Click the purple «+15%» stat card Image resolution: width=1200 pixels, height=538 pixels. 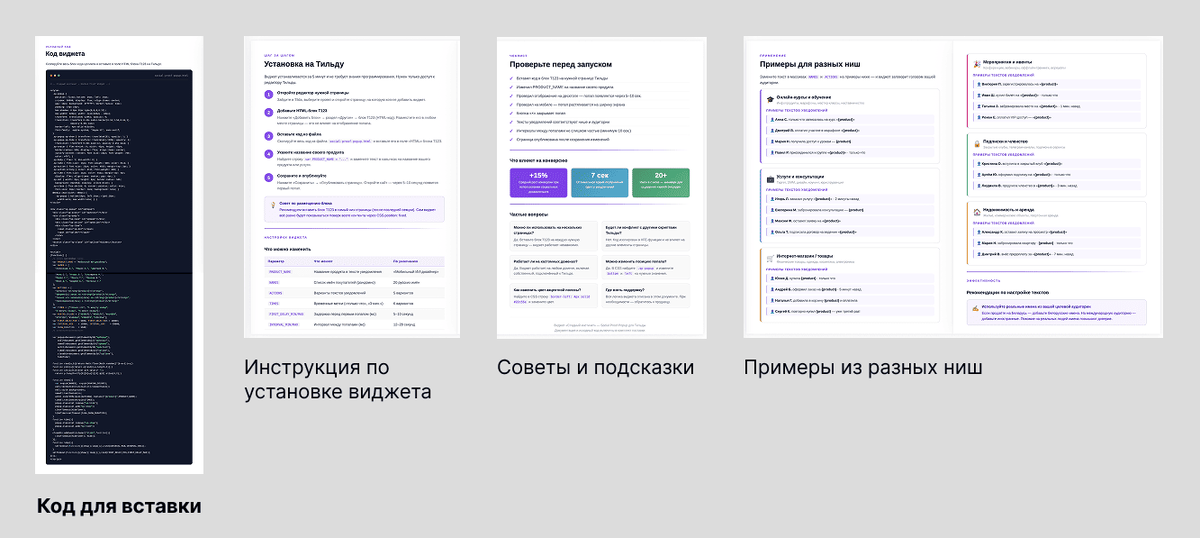[538, 182]
